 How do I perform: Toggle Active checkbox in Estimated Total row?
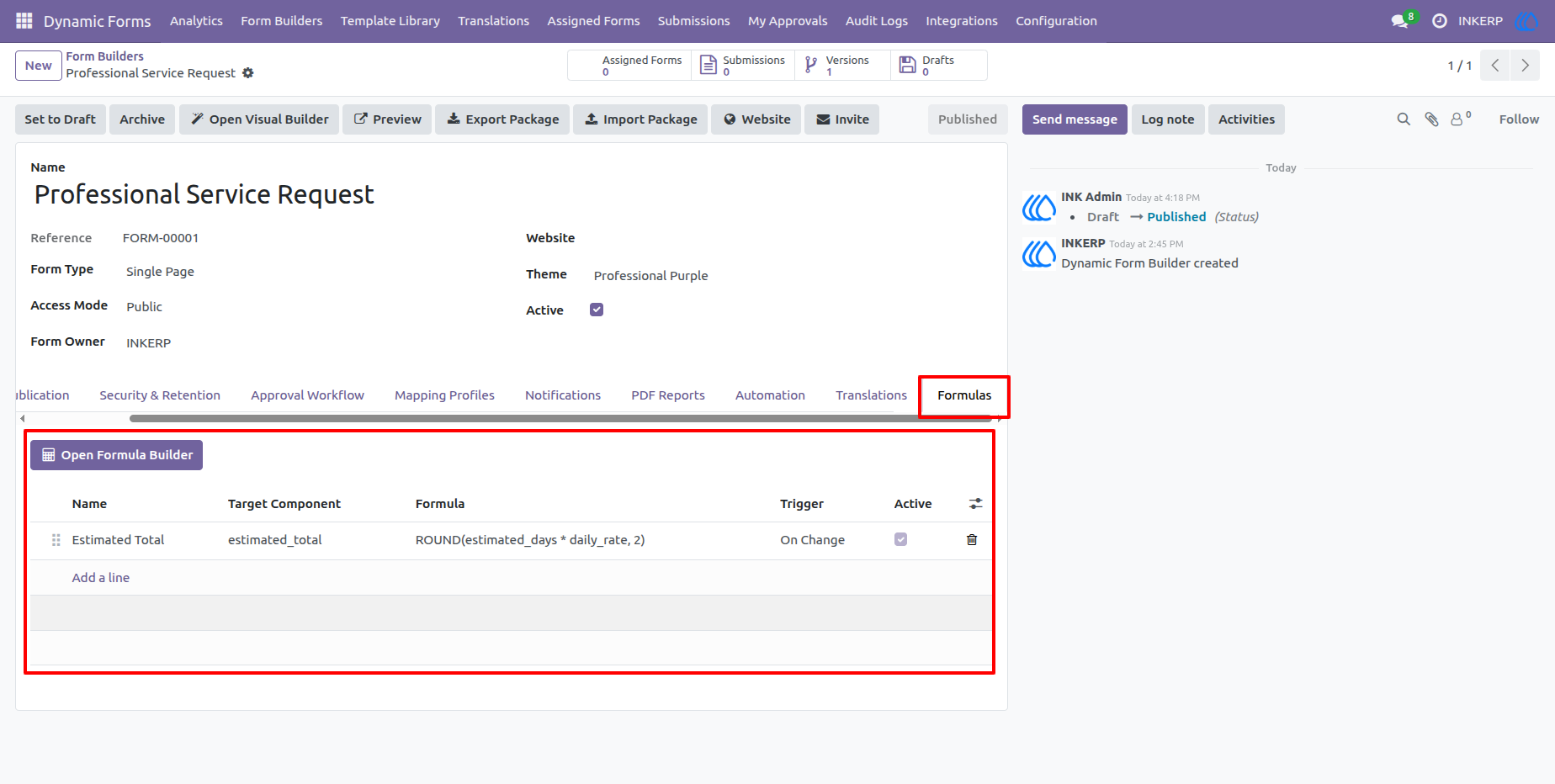900,539
